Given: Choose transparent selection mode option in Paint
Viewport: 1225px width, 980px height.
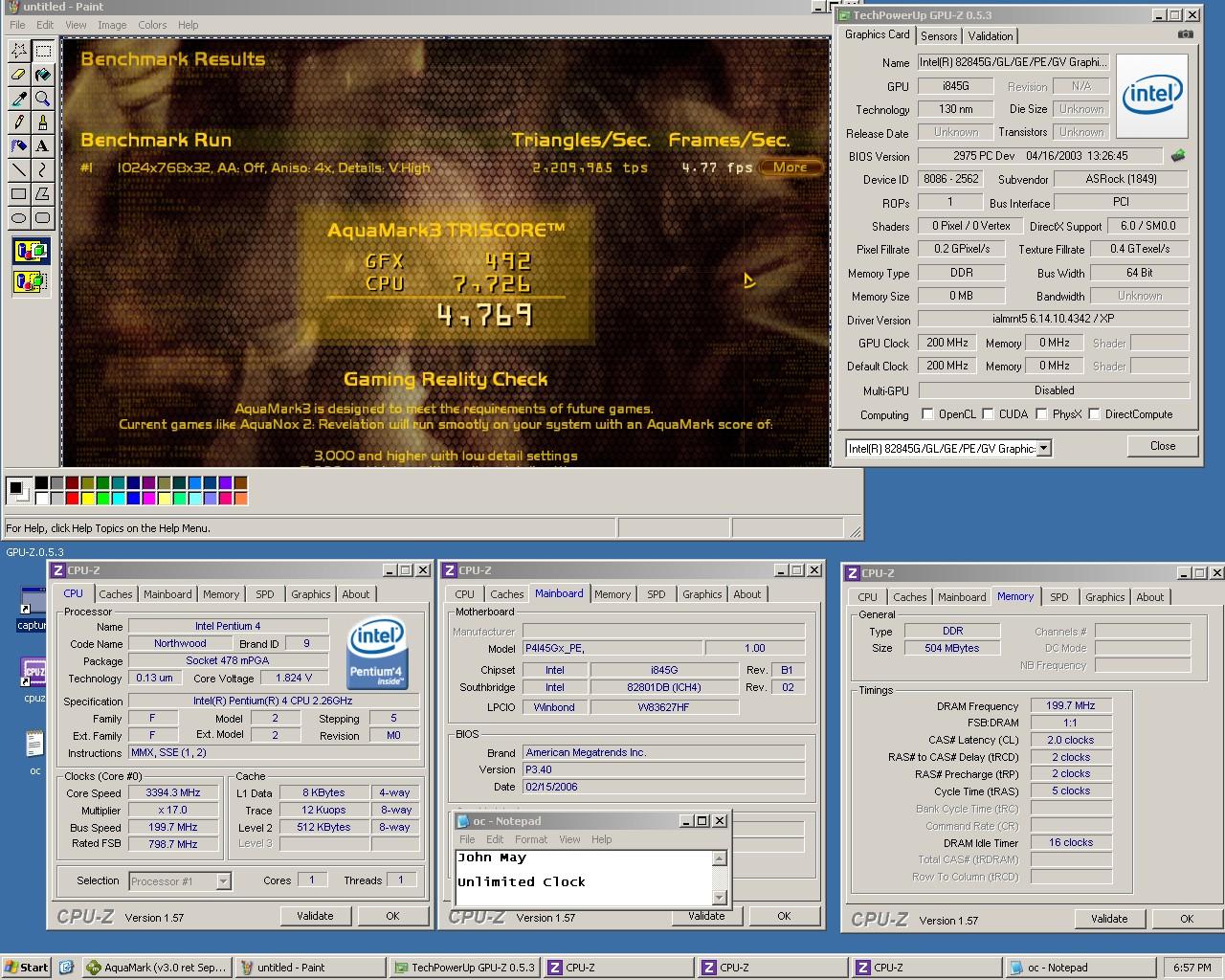Looking at the screenshot, I should click(x=31, y=281).
